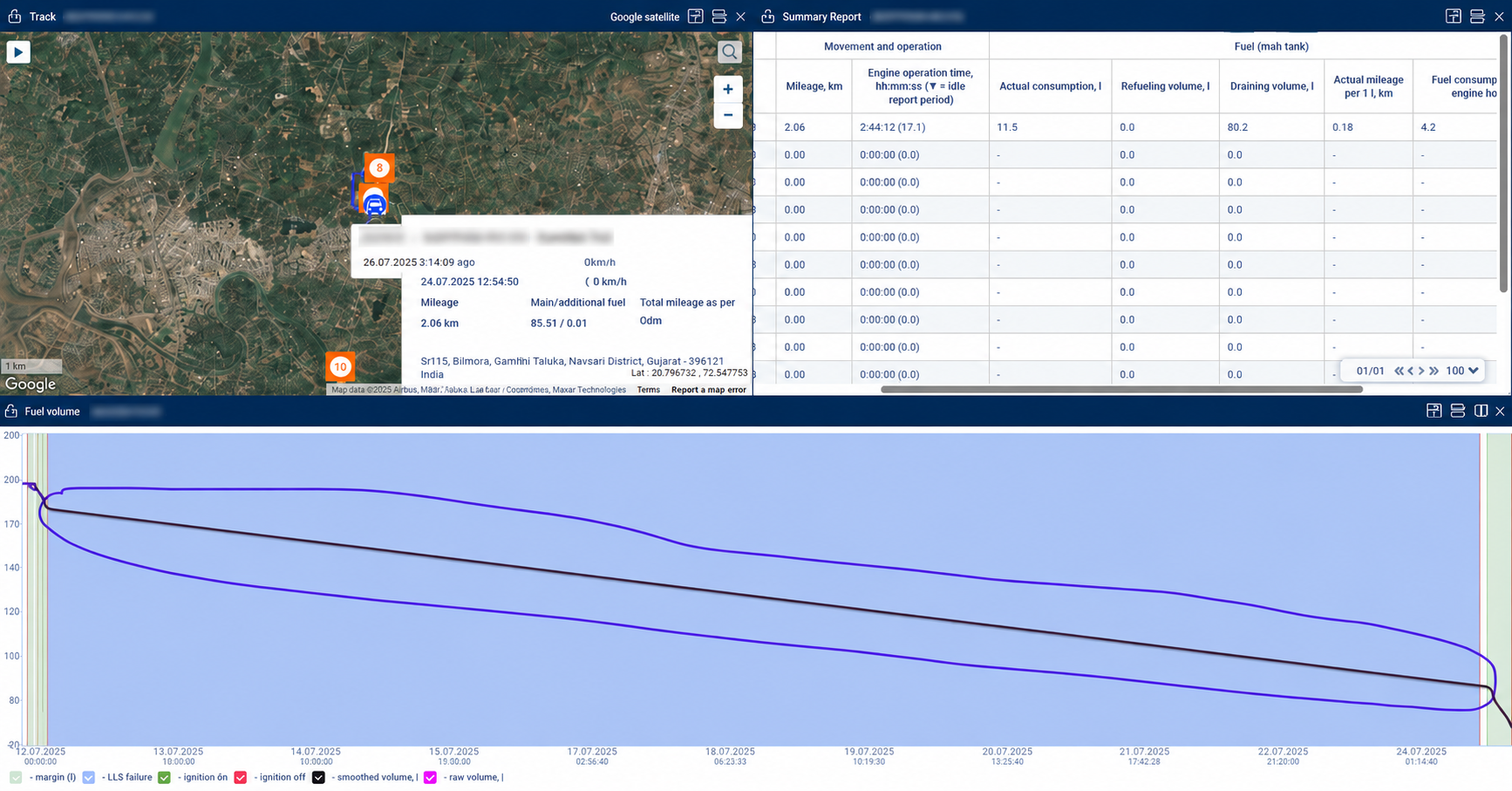The image size is (1512, 791).
Task: Select the blue vehicle icon on map
Action: click(x=374, y=204)
